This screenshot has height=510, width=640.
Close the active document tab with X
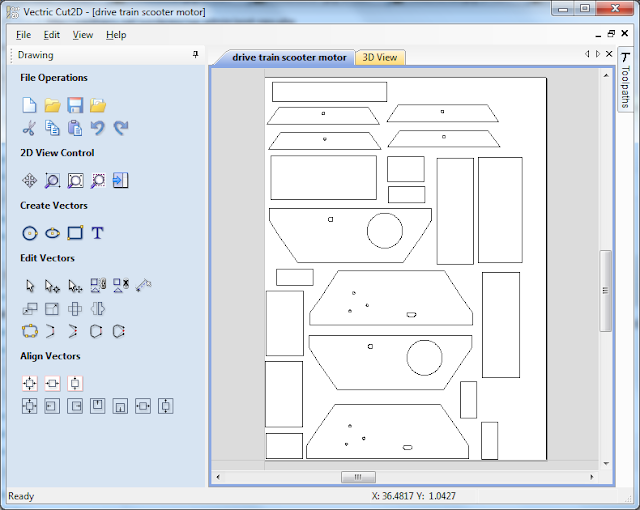point(609,54)
